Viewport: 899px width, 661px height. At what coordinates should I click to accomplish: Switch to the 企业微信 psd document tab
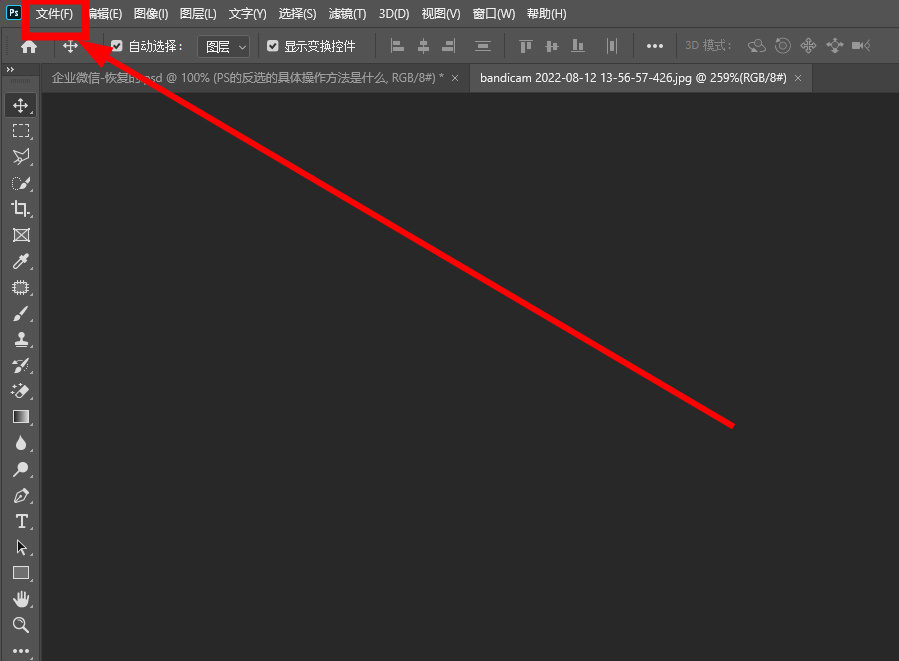point(245,78)
